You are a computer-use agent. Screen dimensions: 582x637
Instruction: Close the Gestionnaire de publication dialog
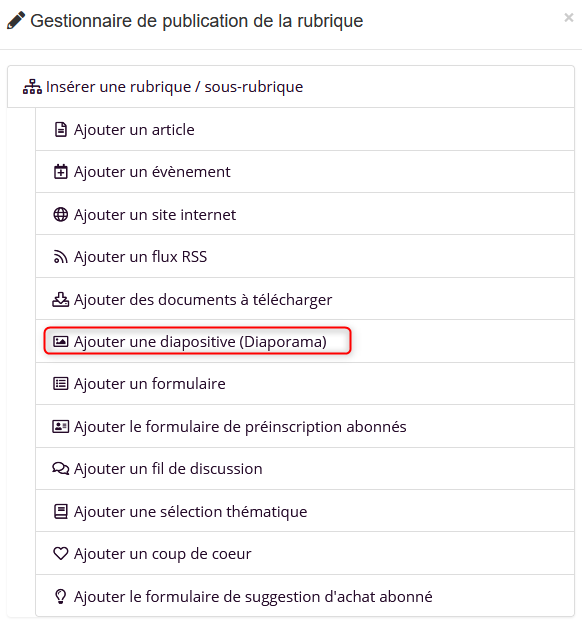[569, 17]
